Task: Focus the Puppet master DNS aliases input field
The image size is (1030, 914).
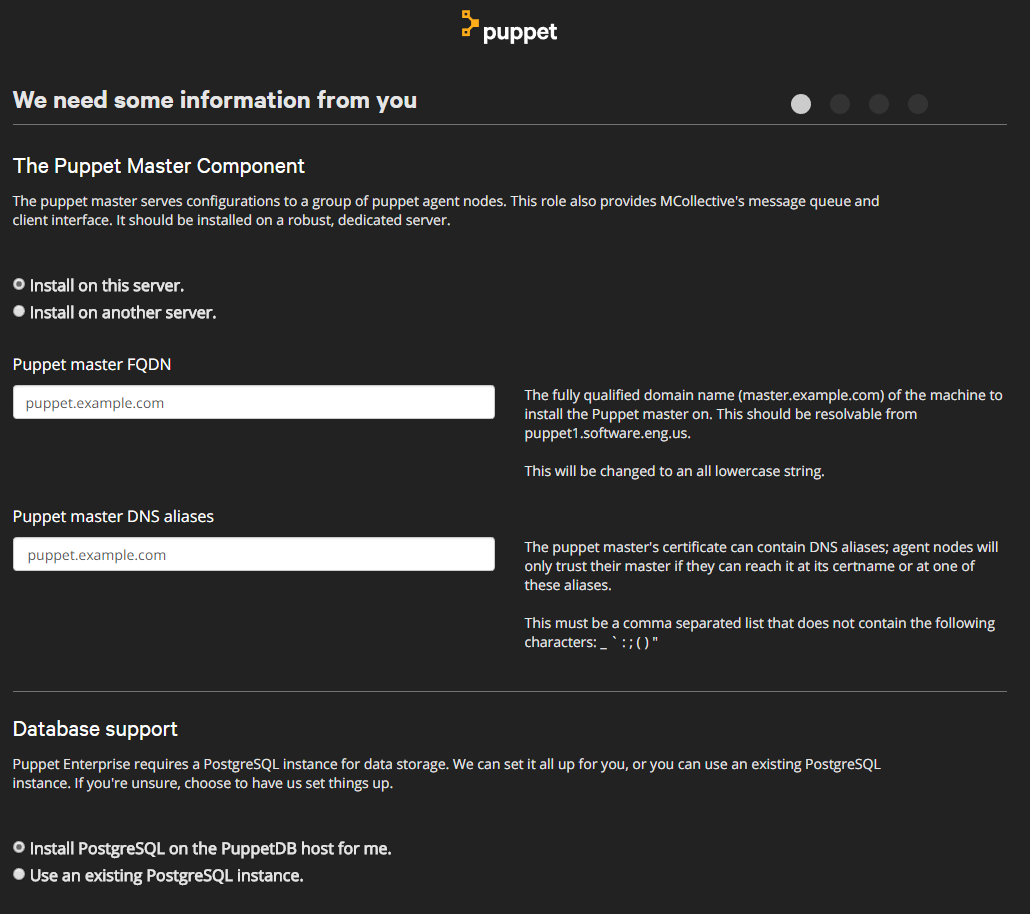Action: (x=254, y=554)
